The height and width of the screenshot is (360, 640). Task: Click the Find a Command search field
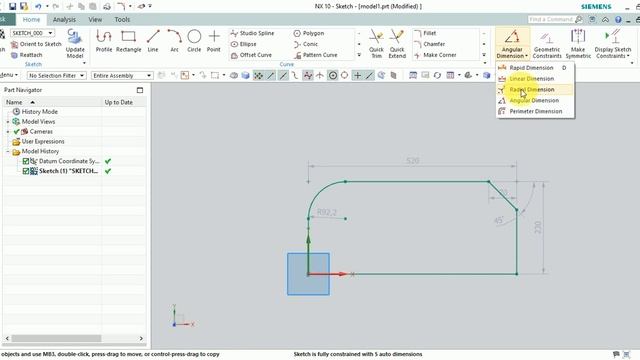pyautogui.click(x=551, y=20)
